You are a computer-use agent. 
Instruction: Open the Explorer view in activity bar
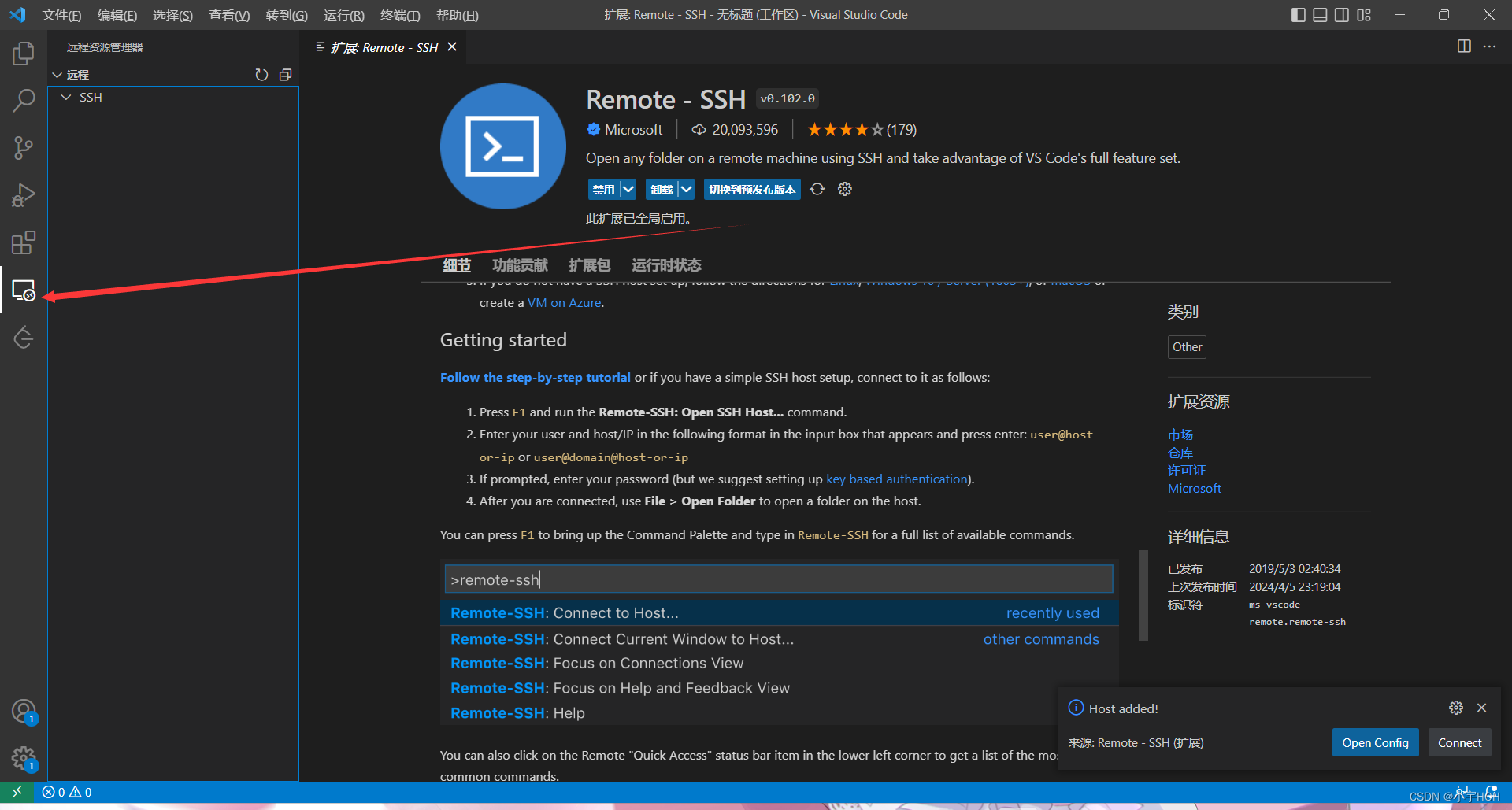tap(24, 54)
